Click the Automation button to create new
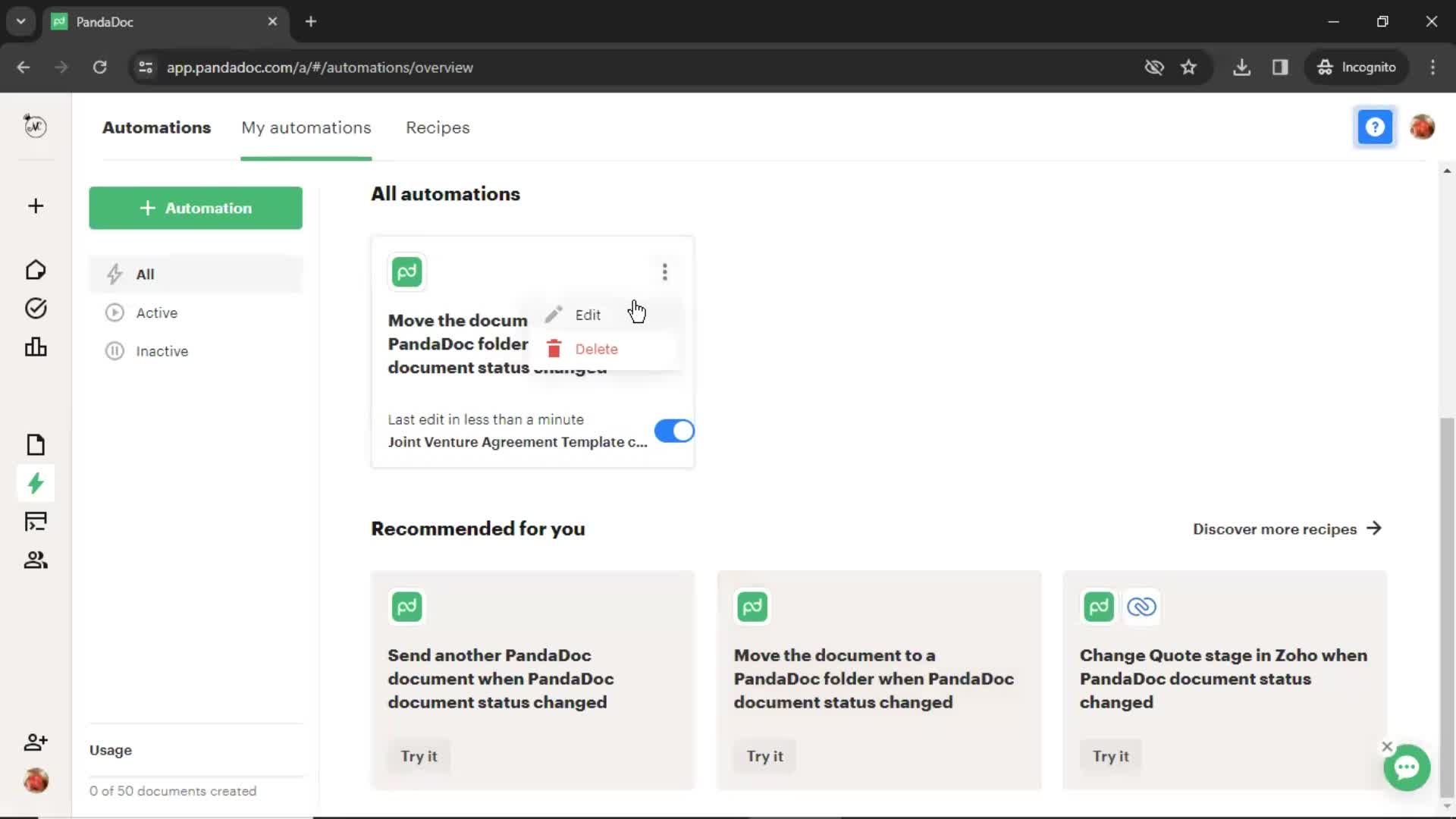1456x819 pixels. [x=195, y=208]
